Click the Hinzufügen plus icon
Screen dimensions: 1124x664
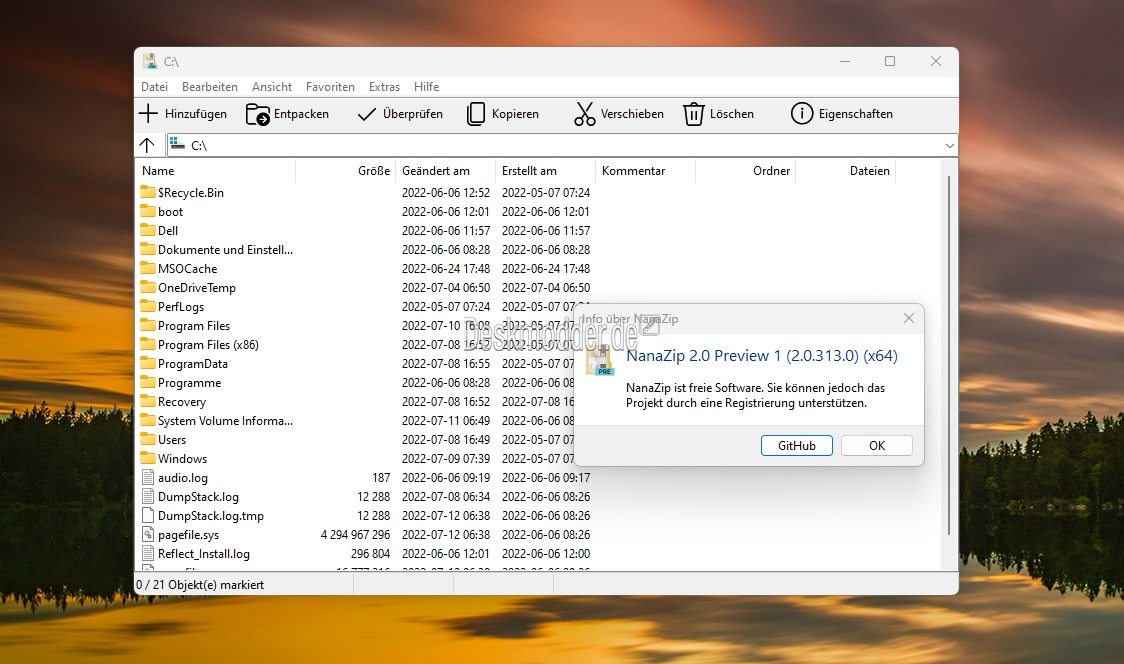(x=148, y=113)
